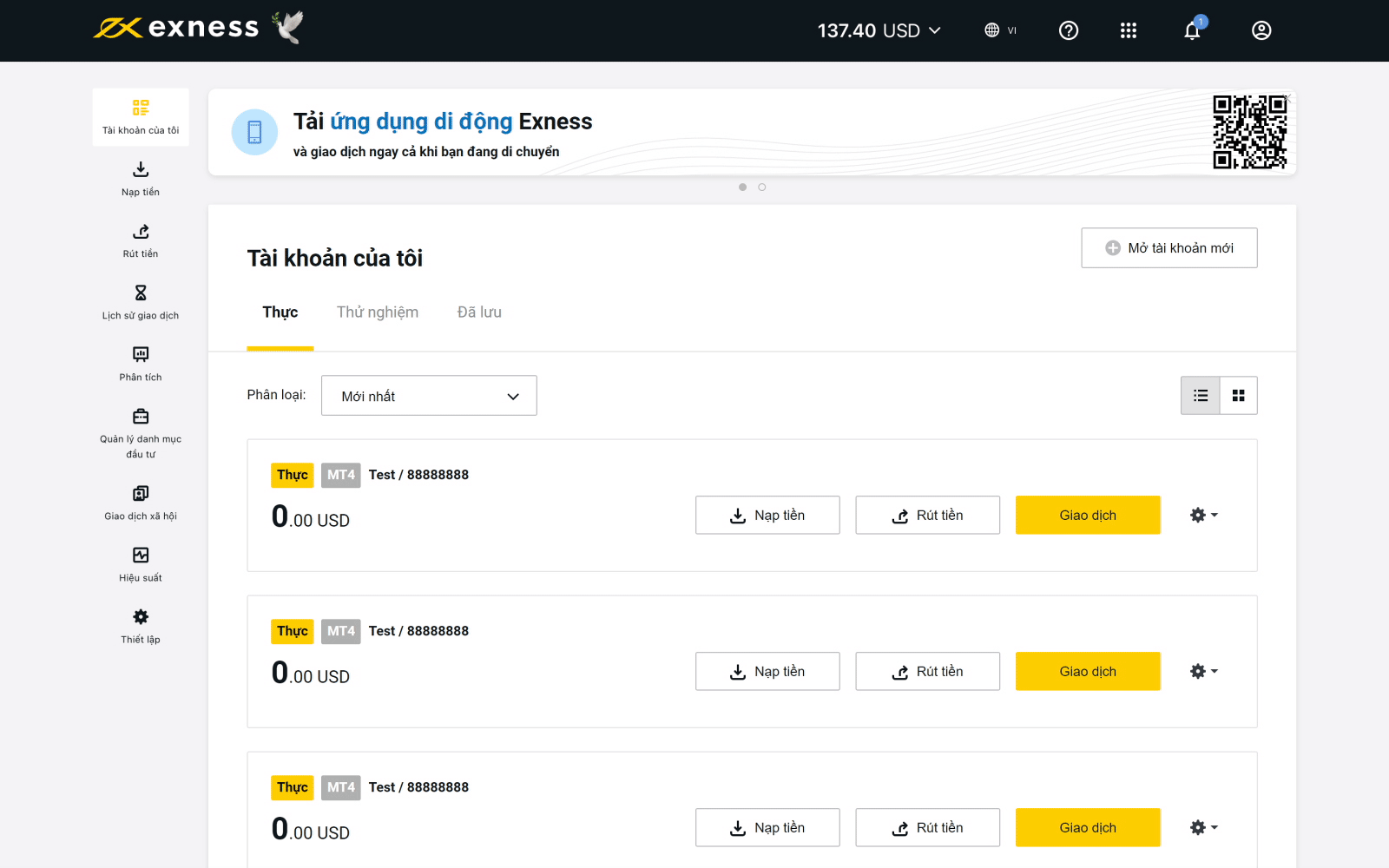Screen dimensions: 1389x868
Task: Show notifications via the bell icon
Action: (1193, 30)
